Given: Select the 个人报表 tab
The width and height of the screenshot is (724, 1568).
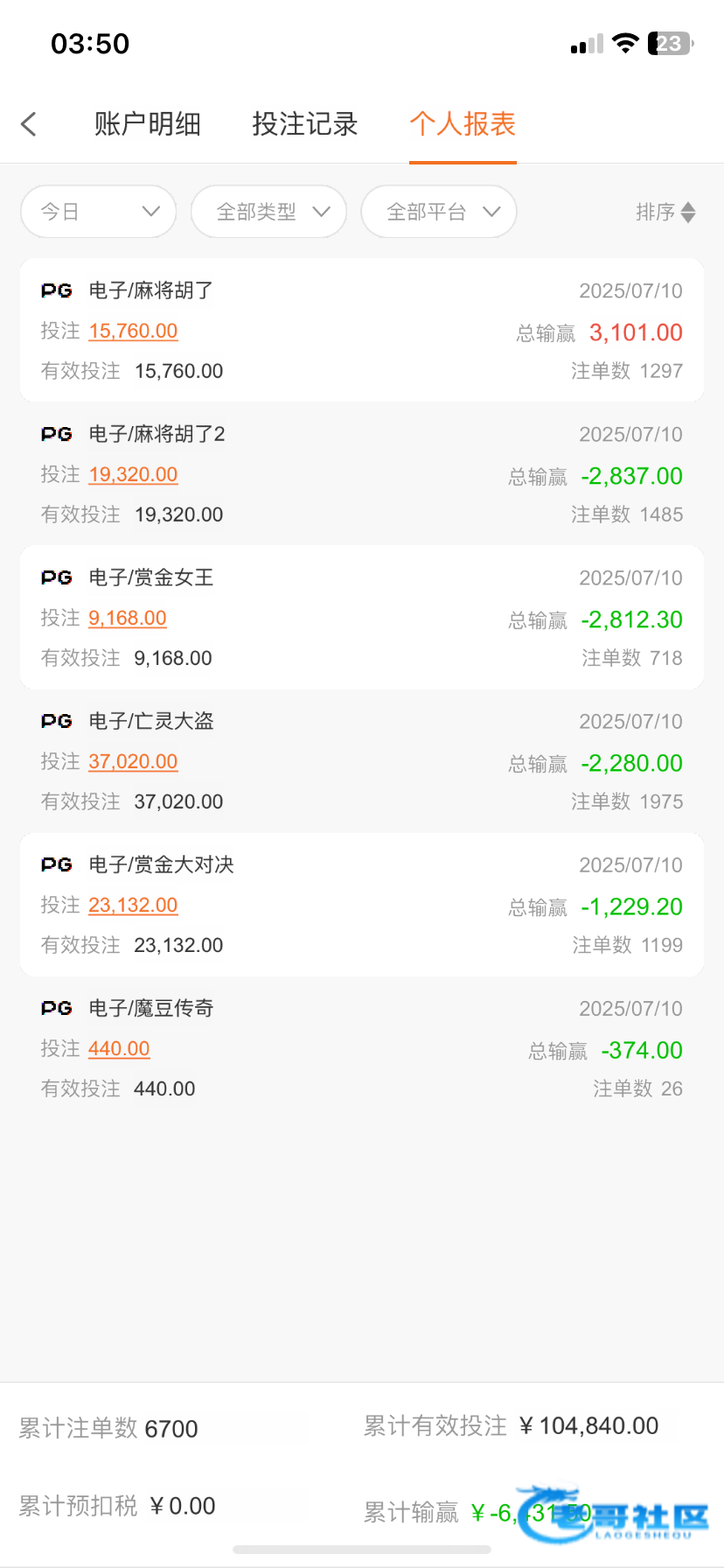Looking at the screenshot, I should tap(463, 124).
